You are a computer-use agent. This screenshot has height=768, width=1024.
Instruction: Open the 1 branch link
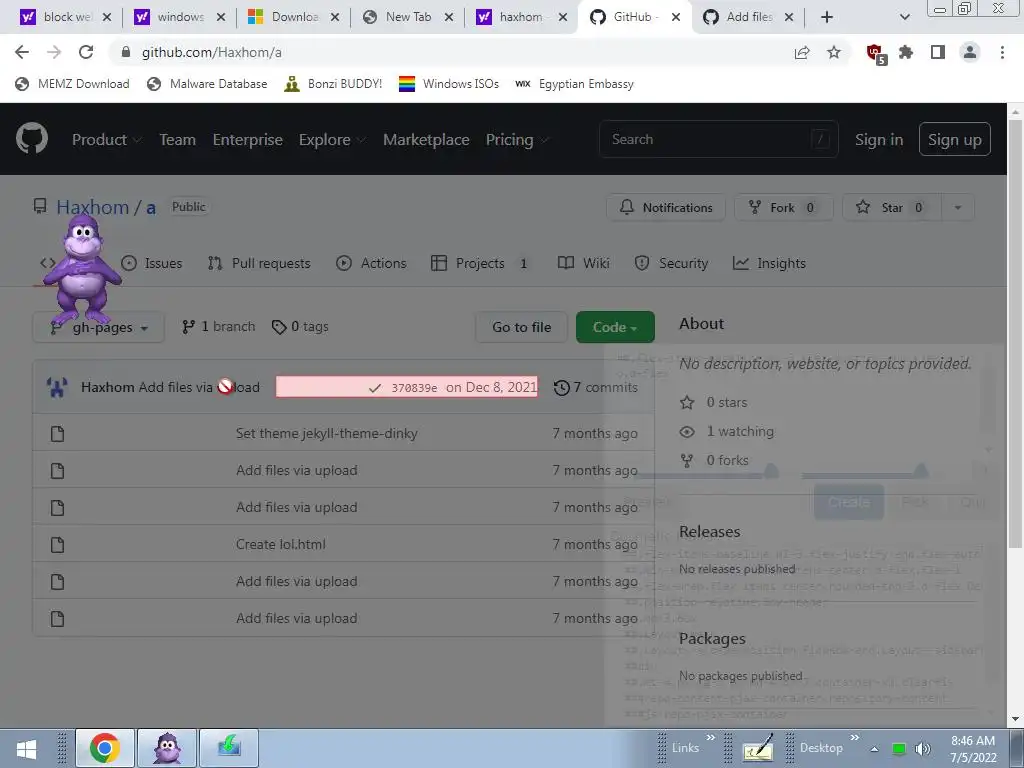pyautogui.click(x=219, y=327)
